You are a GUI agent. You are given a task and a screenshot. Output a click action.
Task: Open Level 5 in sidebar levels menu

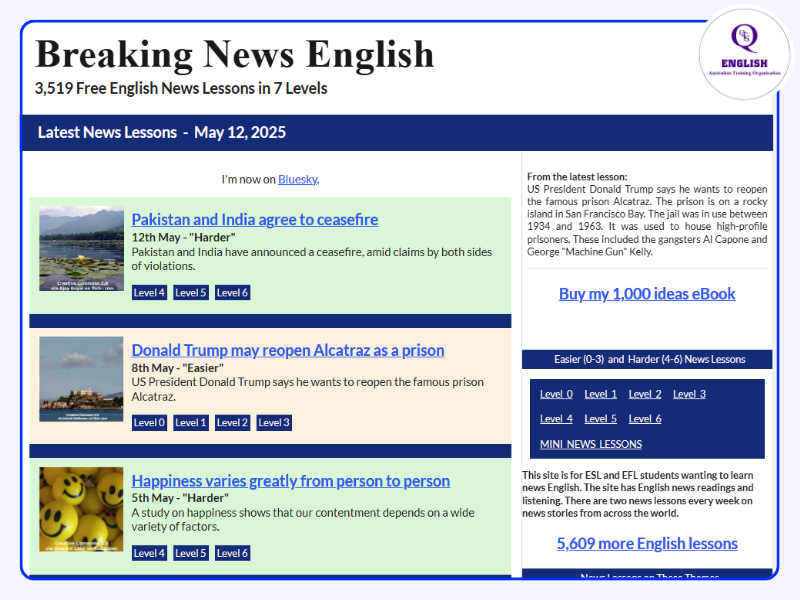coord(601,419)
